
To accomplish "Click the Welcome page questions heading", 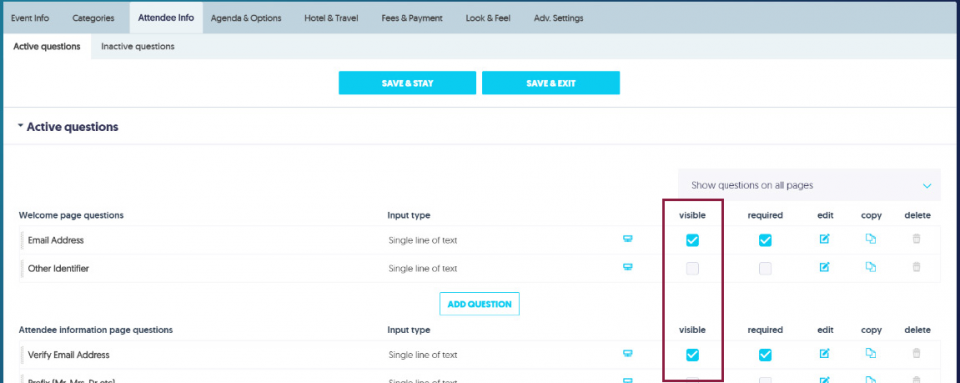I will point(71,215).
